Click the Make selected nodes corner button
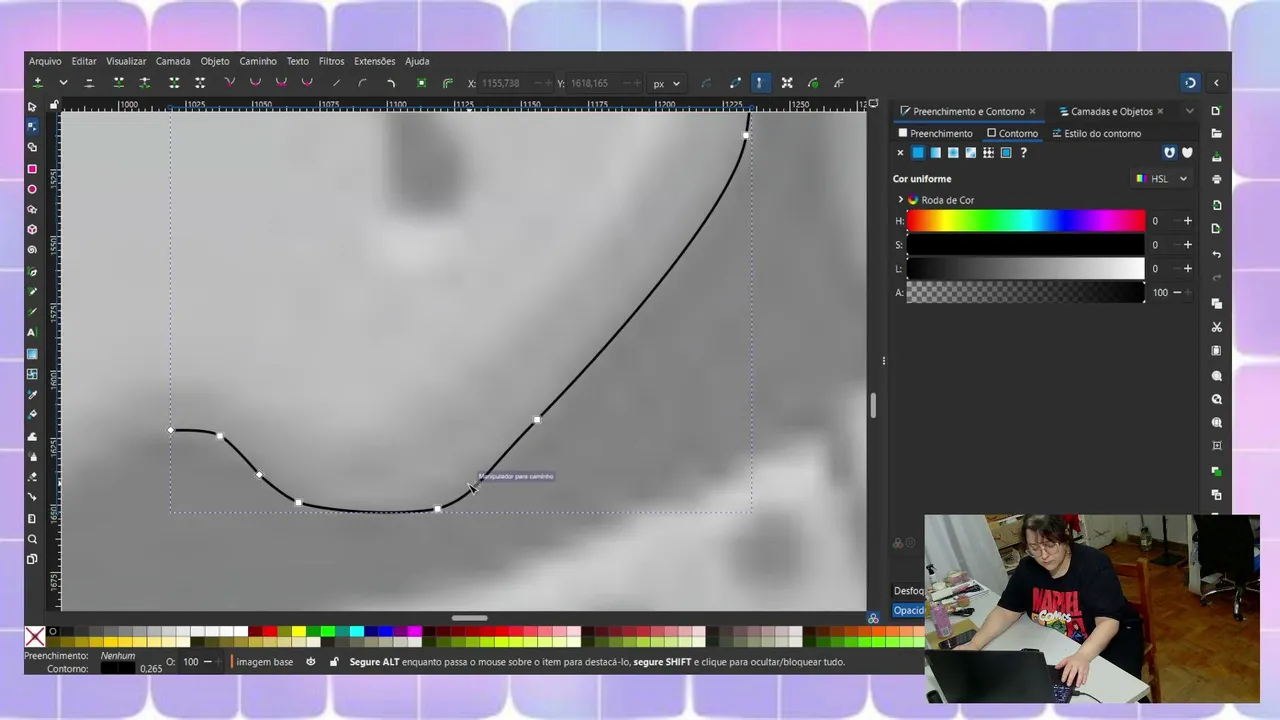 (x=229, y=83)
